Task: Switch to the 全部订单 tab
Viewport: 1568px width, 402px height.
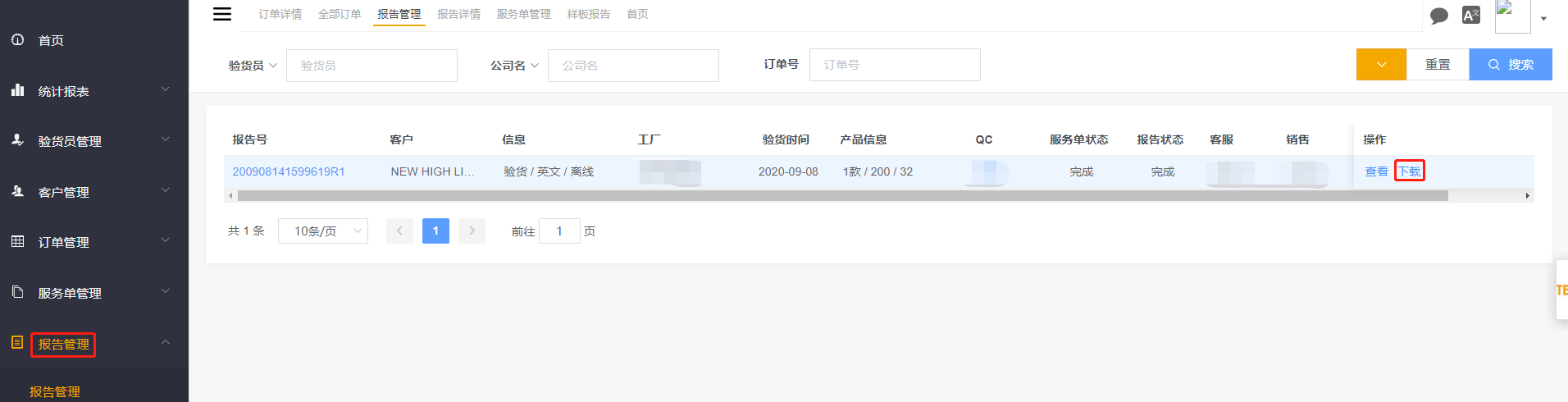Action: pyautogui.click(x=340, y=14)
